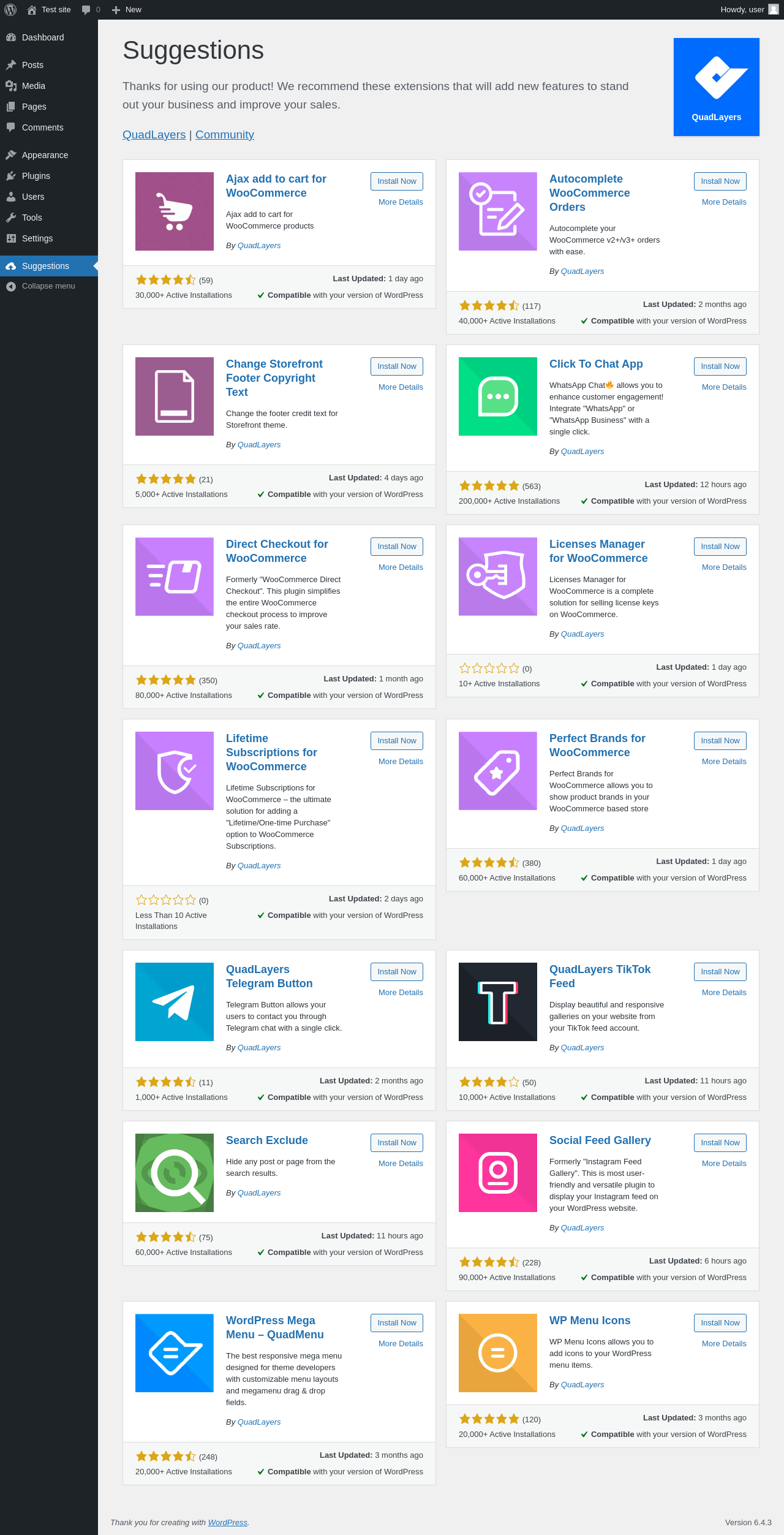Click the QuadLayers TikTok Feed plugin icon
Screen dimensions: 784x1535
pyautogui.click(x=497, y=1001)
